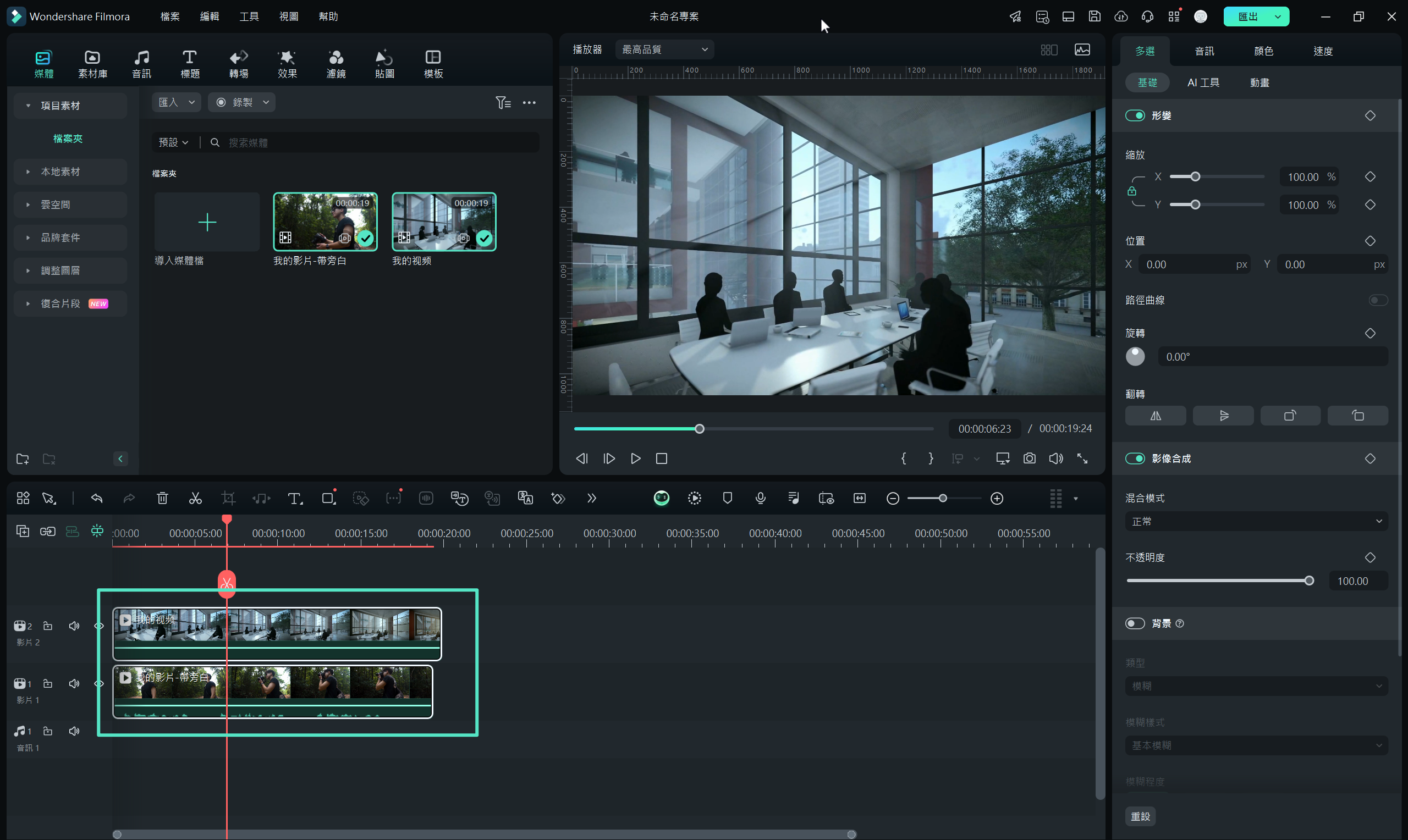The image size is (1408, 840).
Task: Switch to the 顏色 properties tab
Action: 1264,51
